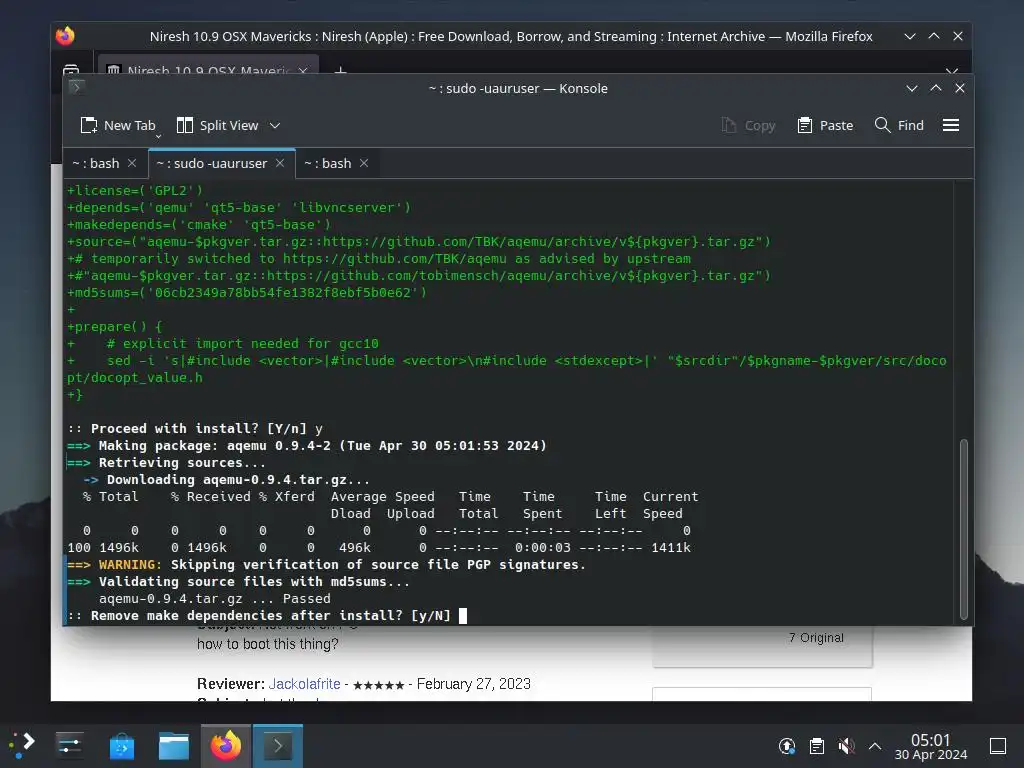The height and width of the screenshot is (768, 1024).
Task: Expand the Firefox list all tabs arrow
Action: pos(952,70)
